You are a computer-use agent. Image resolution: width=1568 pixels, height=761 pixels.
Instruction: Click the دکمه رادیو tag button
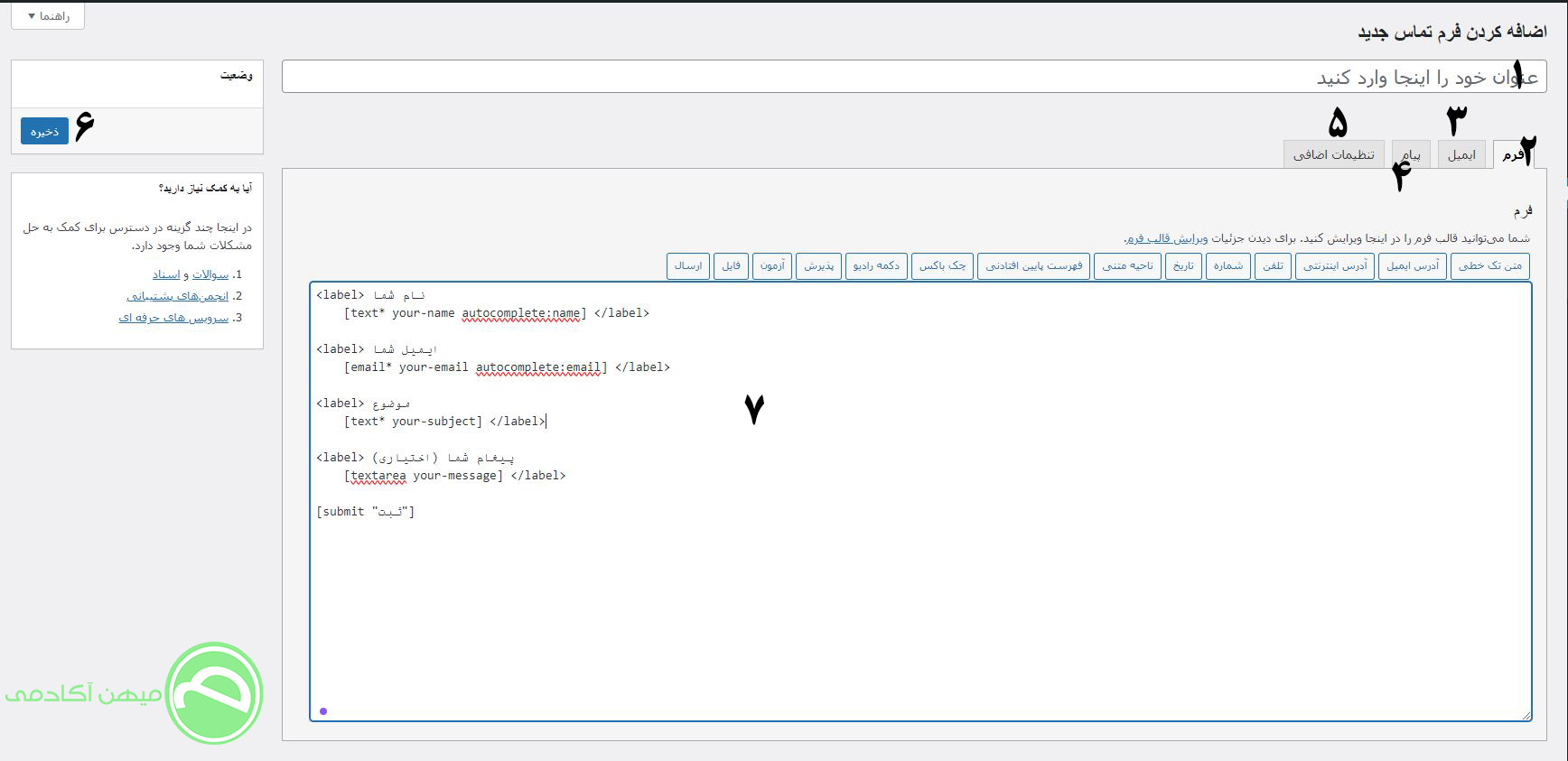(876, 265)
